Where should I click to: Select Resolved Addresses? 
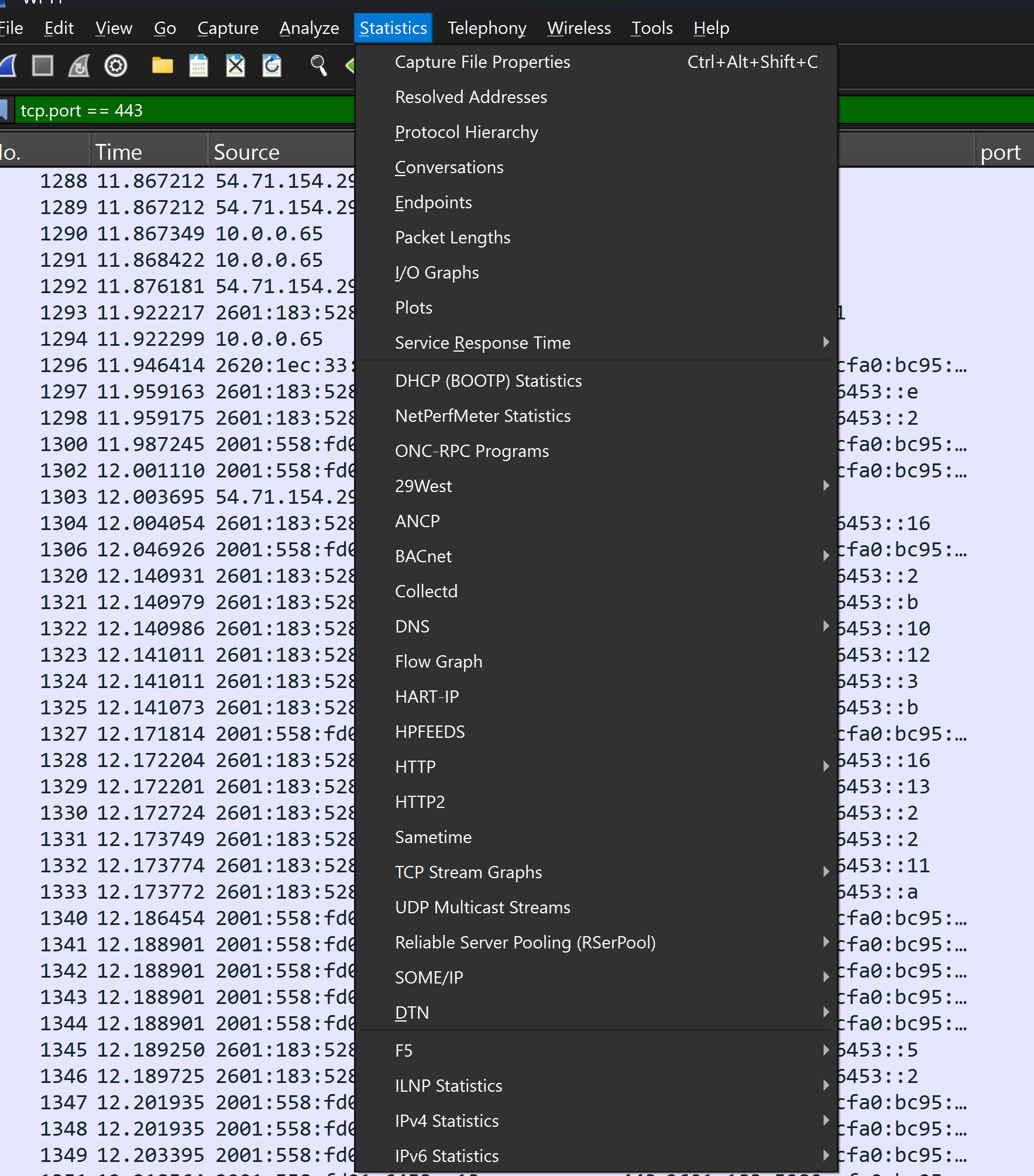pos(596,97)
